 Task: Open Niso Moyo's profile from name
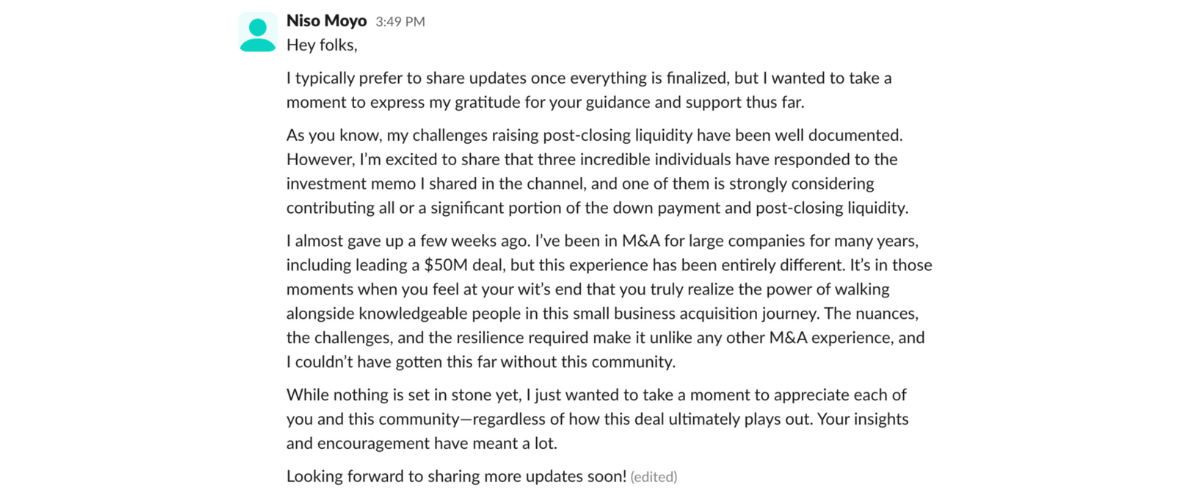coord(326,21)
